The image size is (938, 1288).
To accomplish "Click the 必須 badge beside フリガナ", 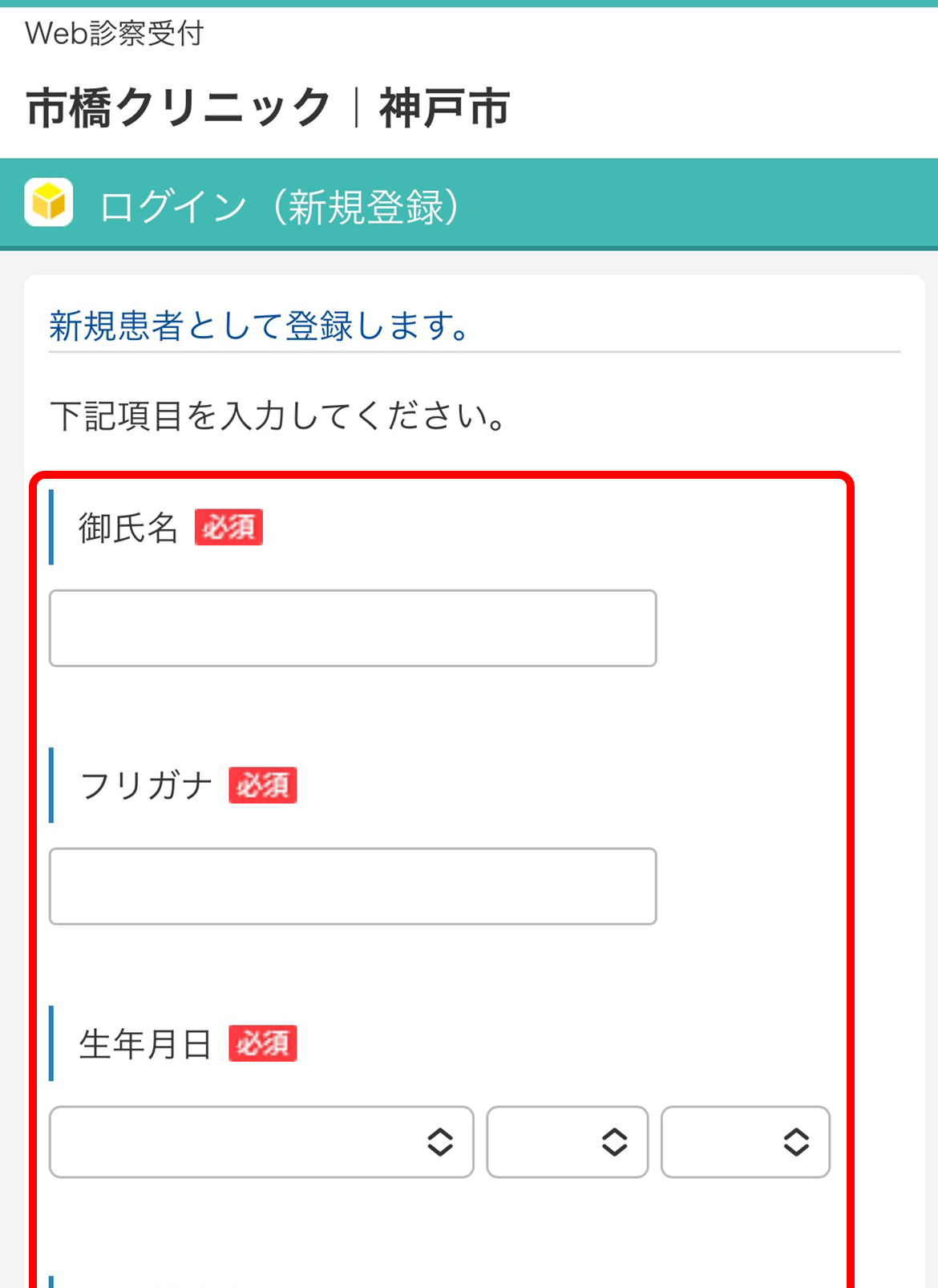I will [x=262, y=785].
